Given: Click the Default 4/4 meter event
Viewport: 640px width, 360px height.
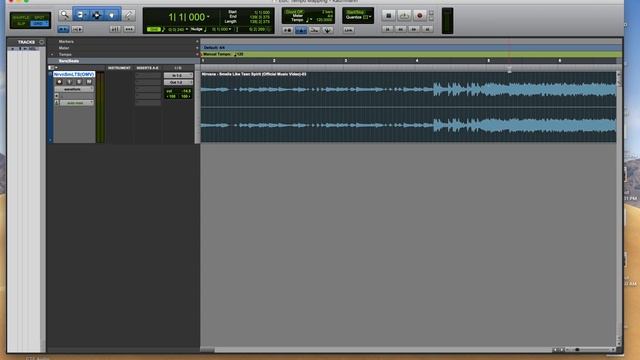Looking at the screenshot, I should 214,48.
